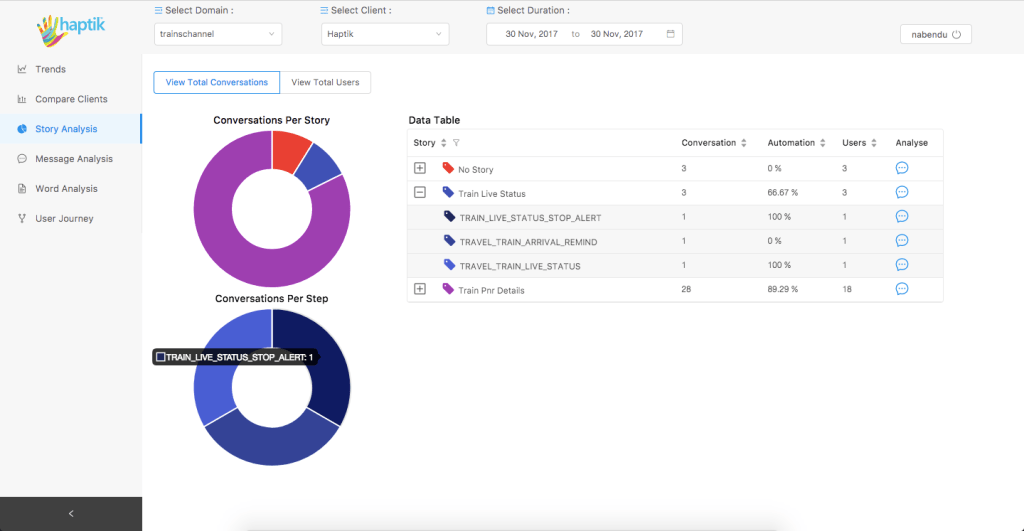Image resolution: width=1024 pixels, height=531 pixels.
Task: Click analyse icon for Train Live Status
Action: tap(901, 193)
